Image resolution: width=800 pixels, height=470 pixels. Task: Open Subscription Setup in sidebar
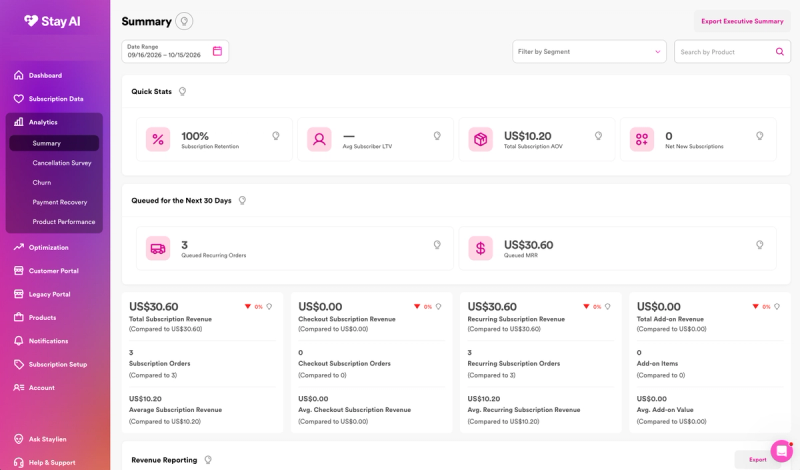[x=58, y=364]
